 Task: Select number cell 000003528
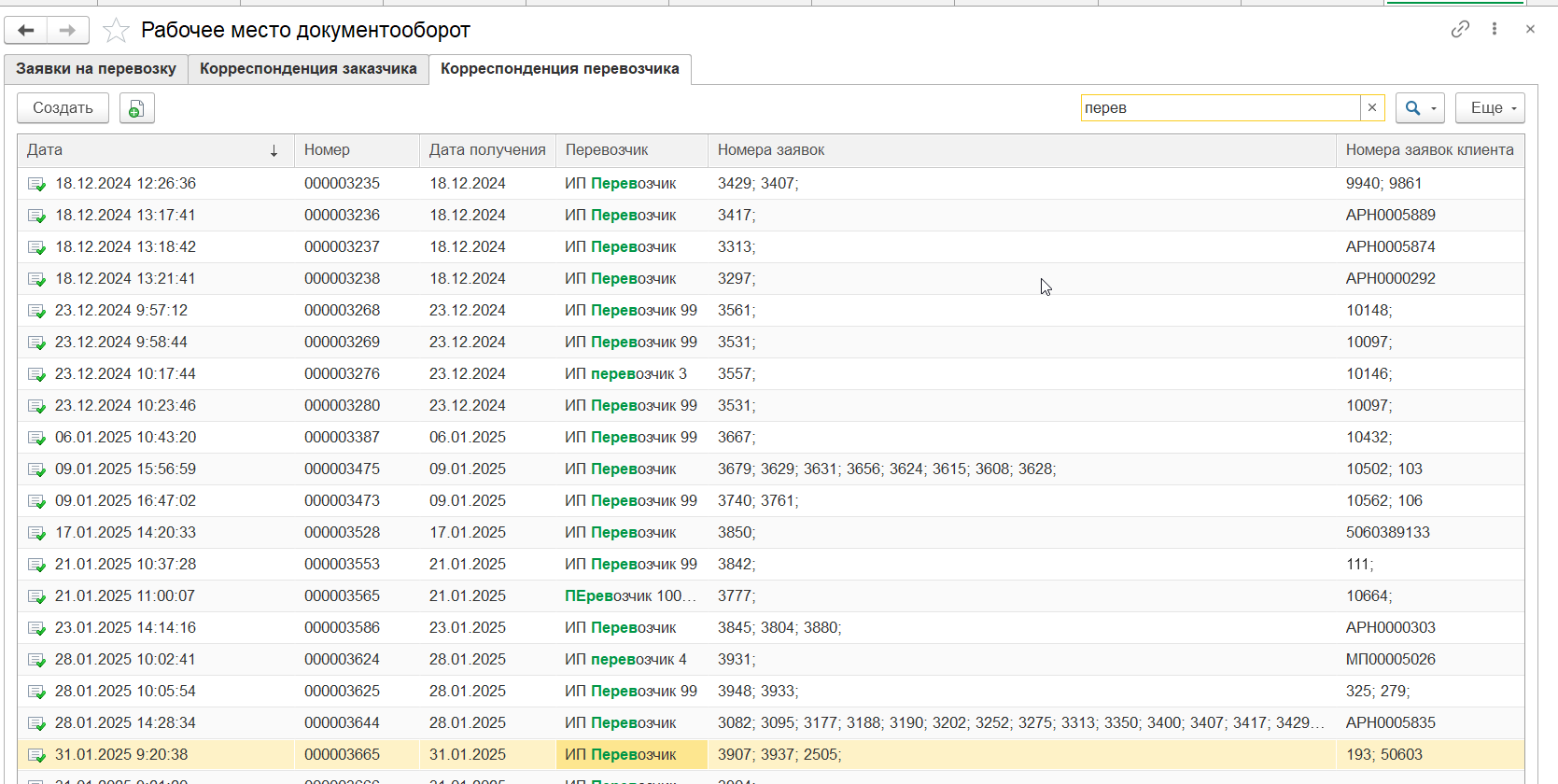pyautogui.click(x=357, y=533)
